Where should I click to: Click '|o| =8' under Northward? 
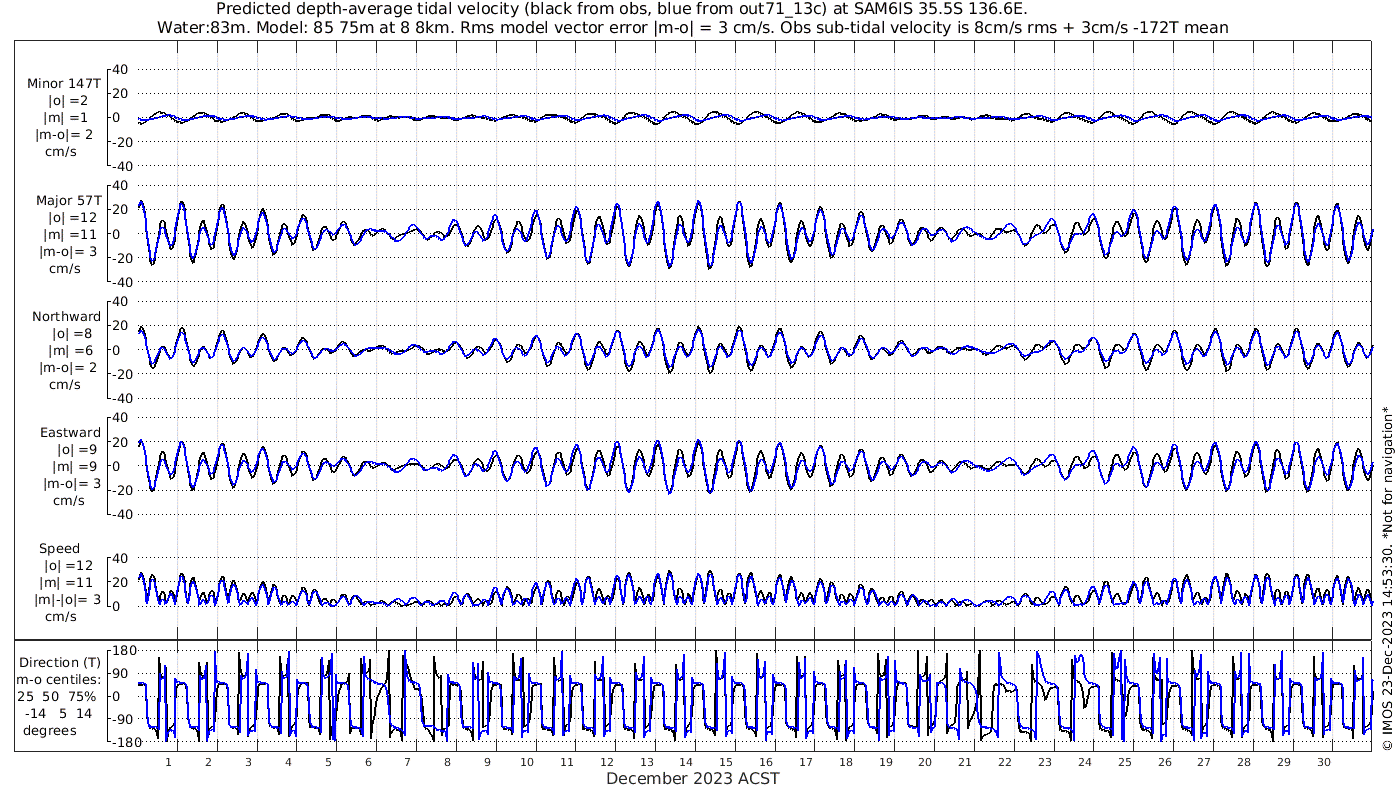[72, 334]
